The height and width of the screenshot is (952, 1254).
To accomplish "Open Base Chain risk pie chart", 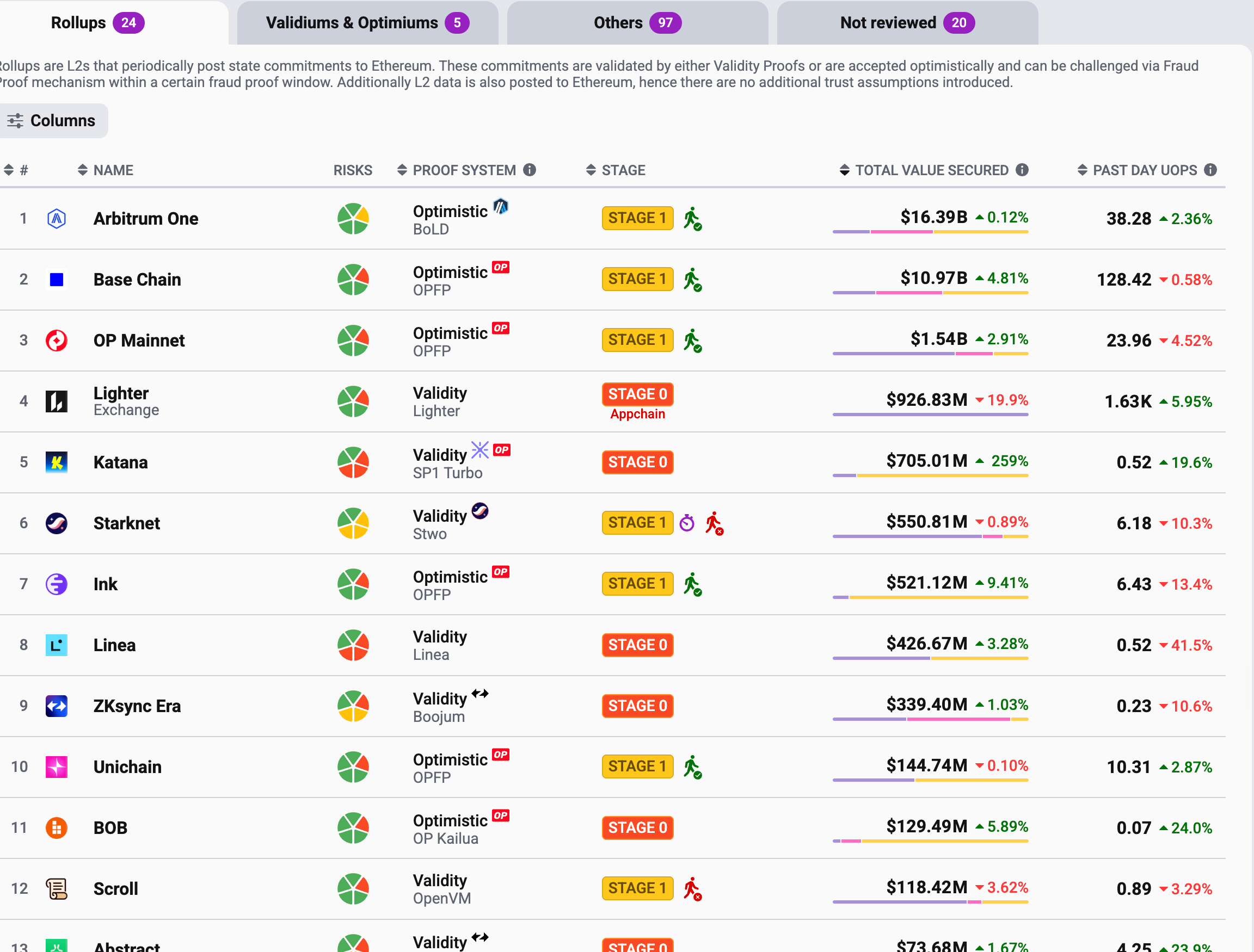I will click(353, 280).
